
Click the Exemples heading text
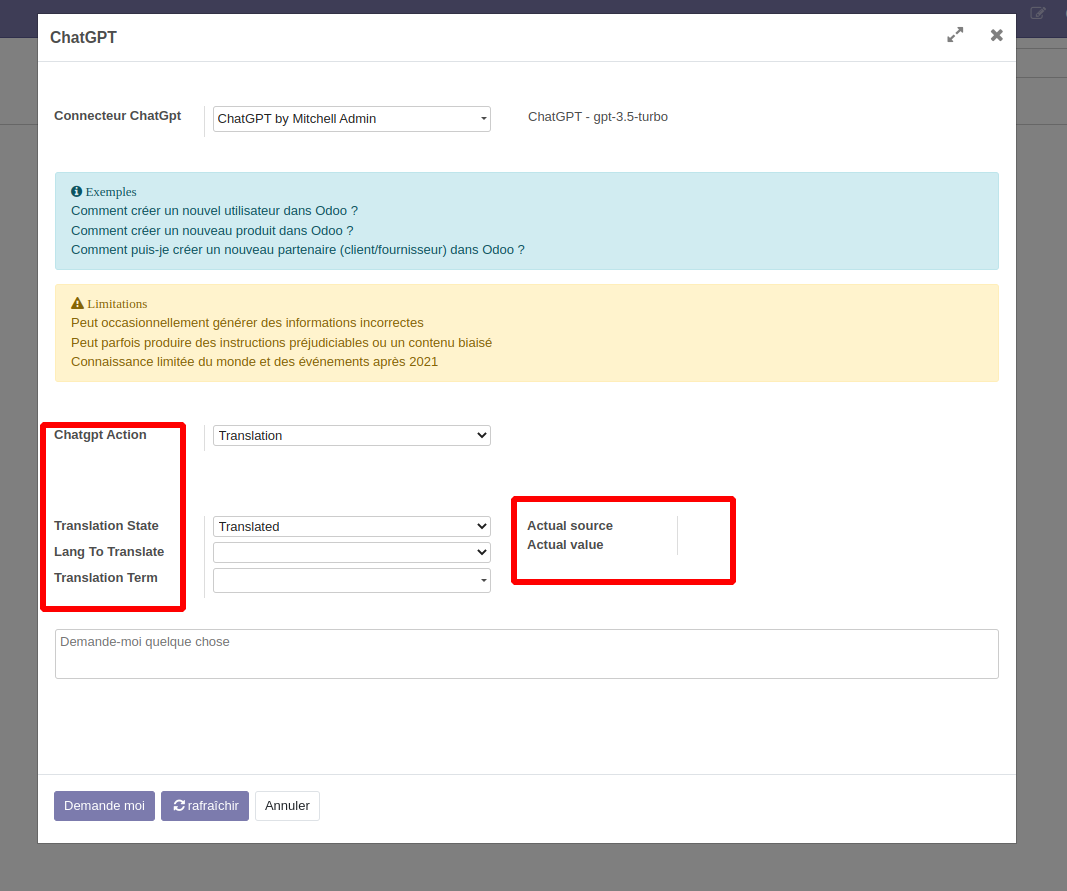pos(111,192)
